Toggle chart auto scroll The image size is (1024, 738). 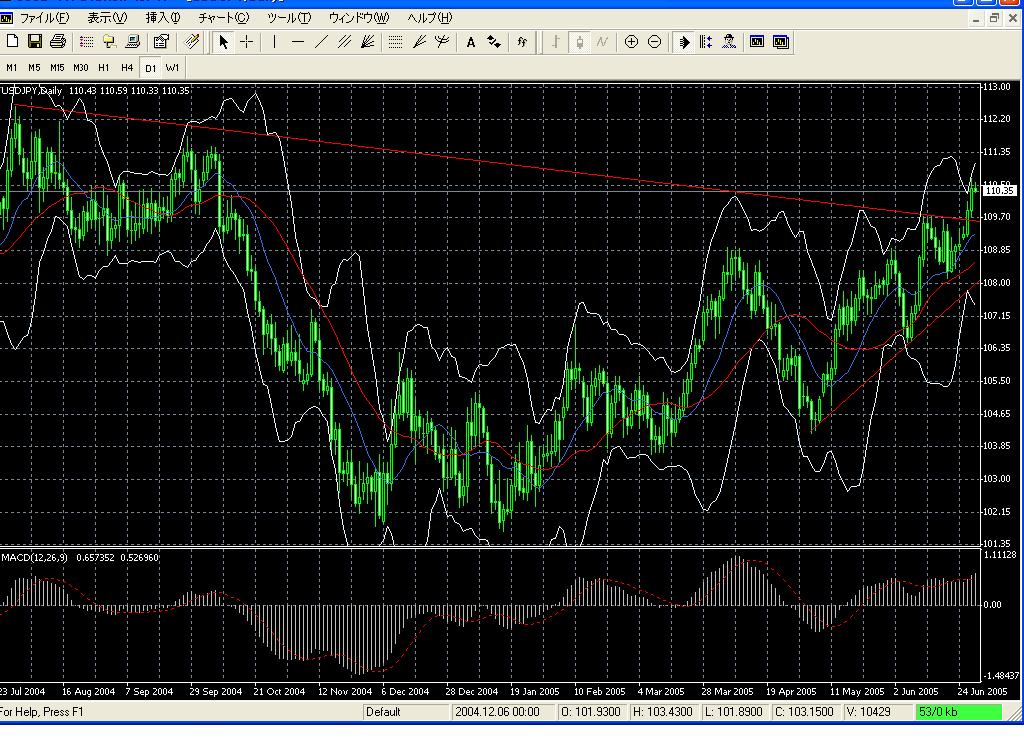pos(684,41)
